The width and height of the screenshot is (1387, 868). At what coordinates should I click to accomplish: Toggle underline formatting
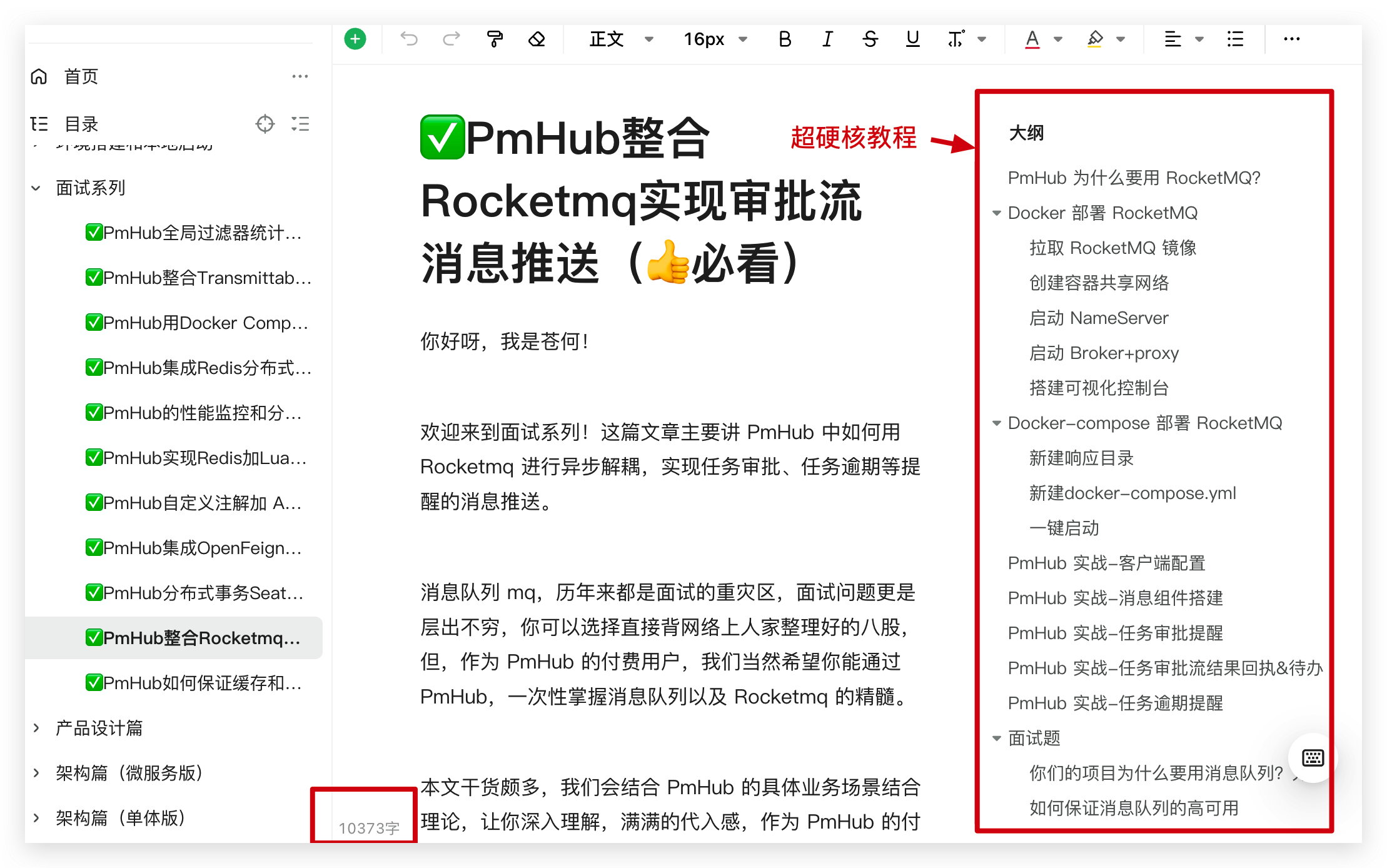tap(912, 39)
